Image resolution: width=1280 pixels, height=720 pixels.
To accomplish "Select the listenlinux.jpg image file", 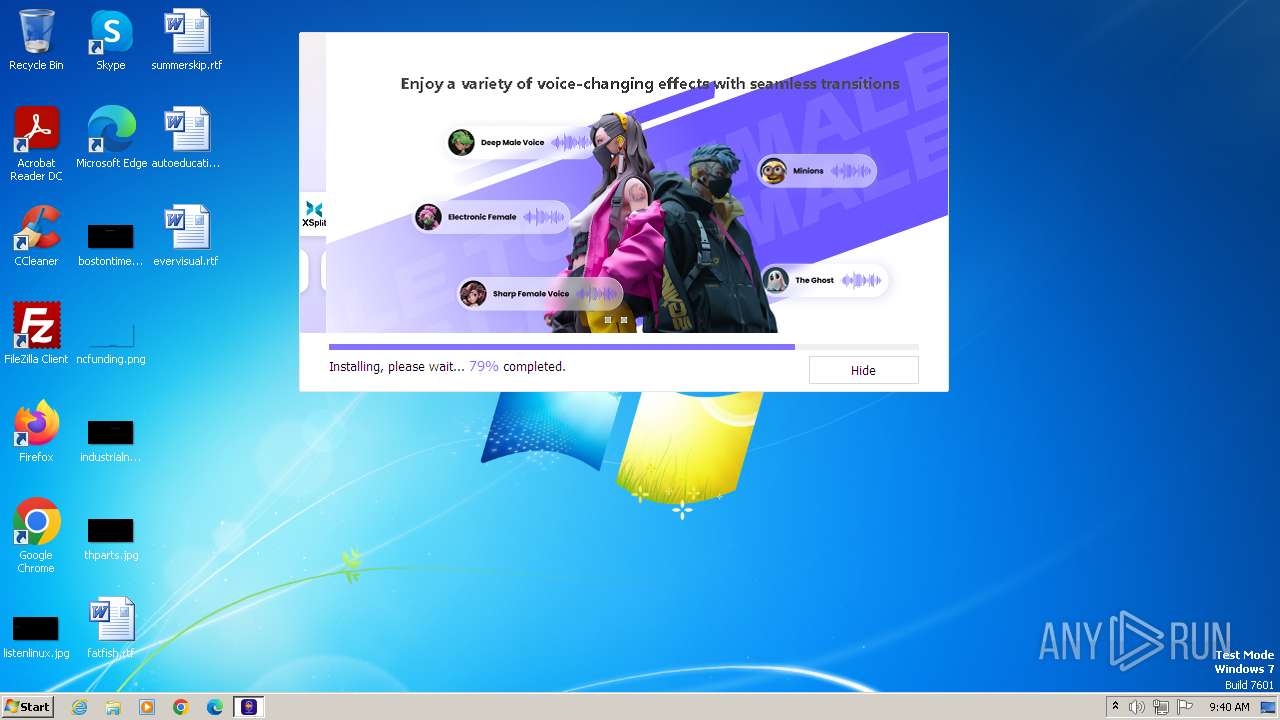I will [x=36, y=637].
